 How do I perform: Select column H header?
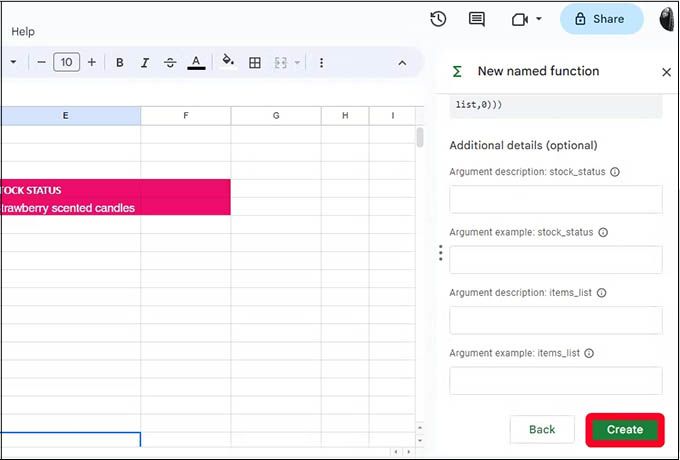click(x=345, y=116)
